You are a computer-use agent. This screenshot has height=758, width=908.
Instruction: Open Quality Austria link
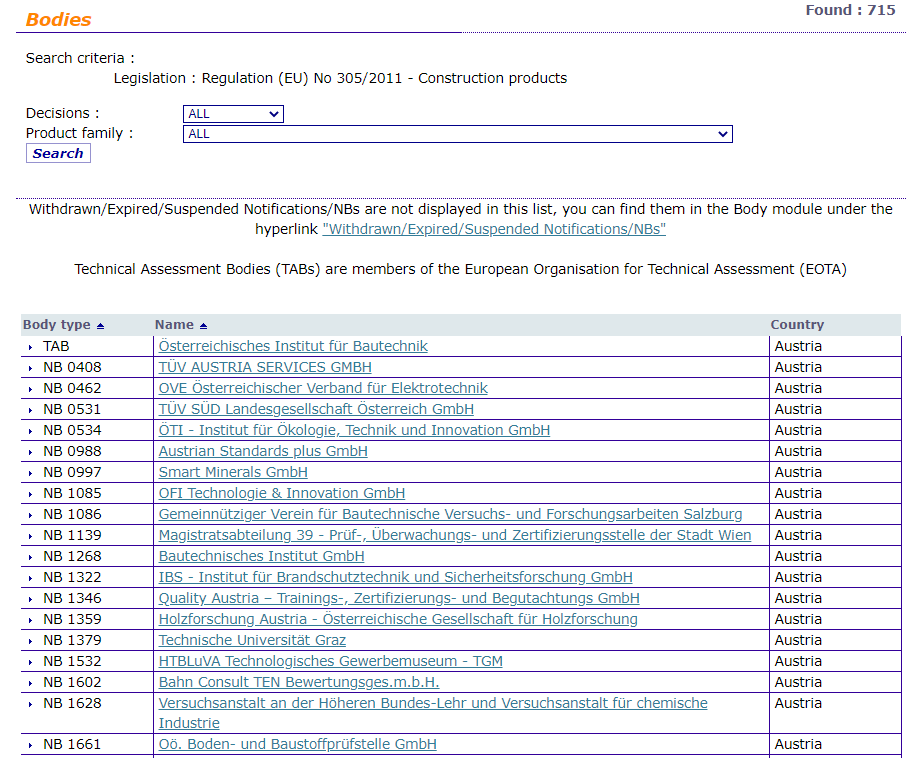coord(399,598)
